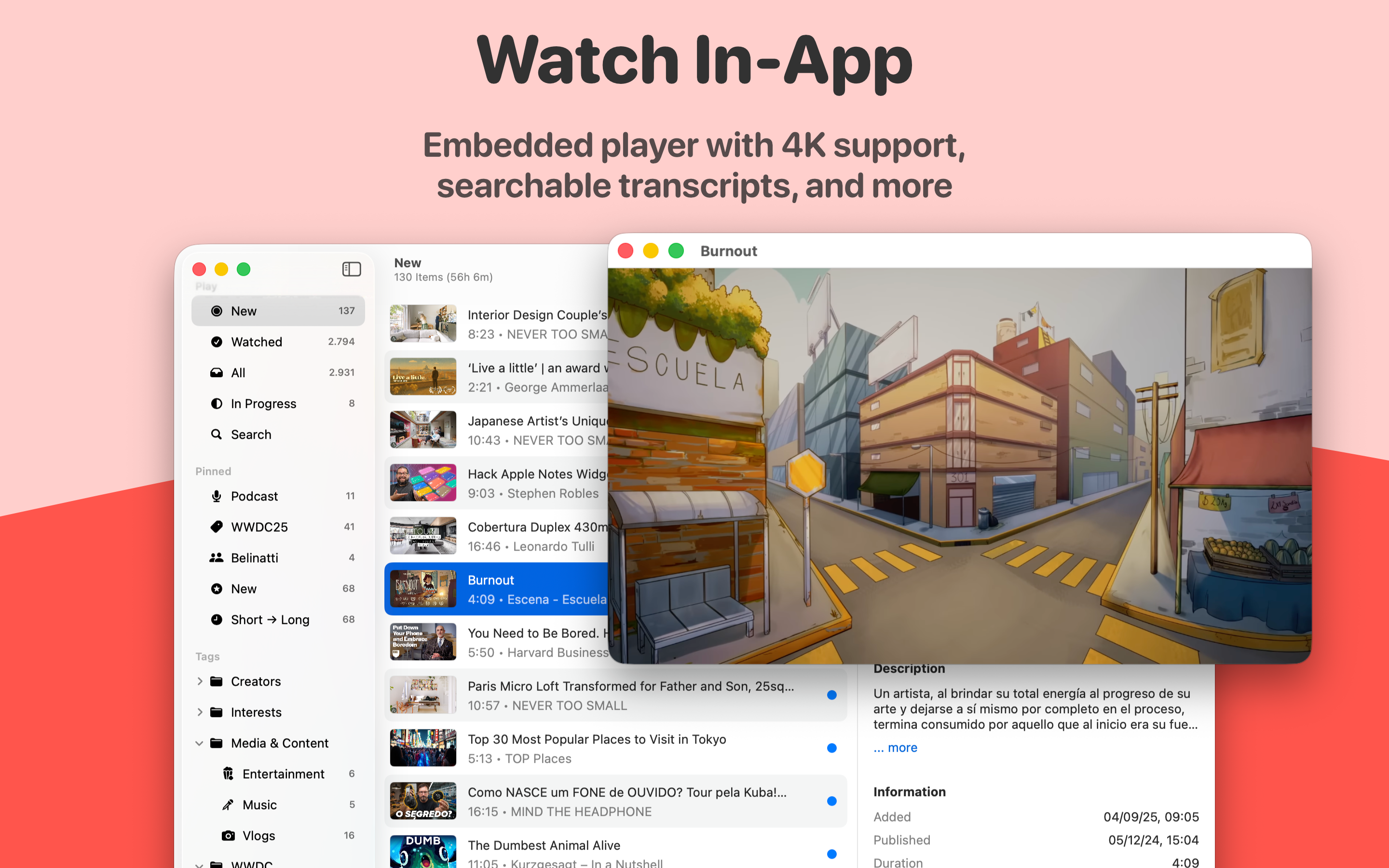Open the Belinatti pinned list
This screenshot has width=1389, height=868.
278,558
